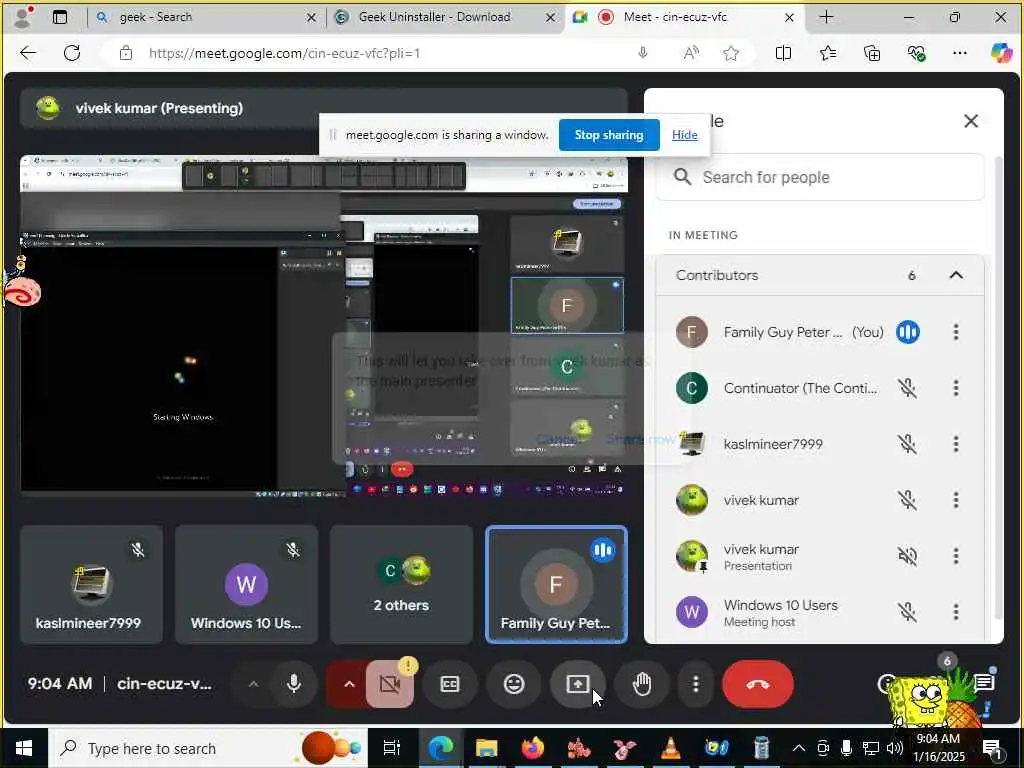
Task: Click the present now screen share button
Action: pyautogui.click(x=578, y=684)
